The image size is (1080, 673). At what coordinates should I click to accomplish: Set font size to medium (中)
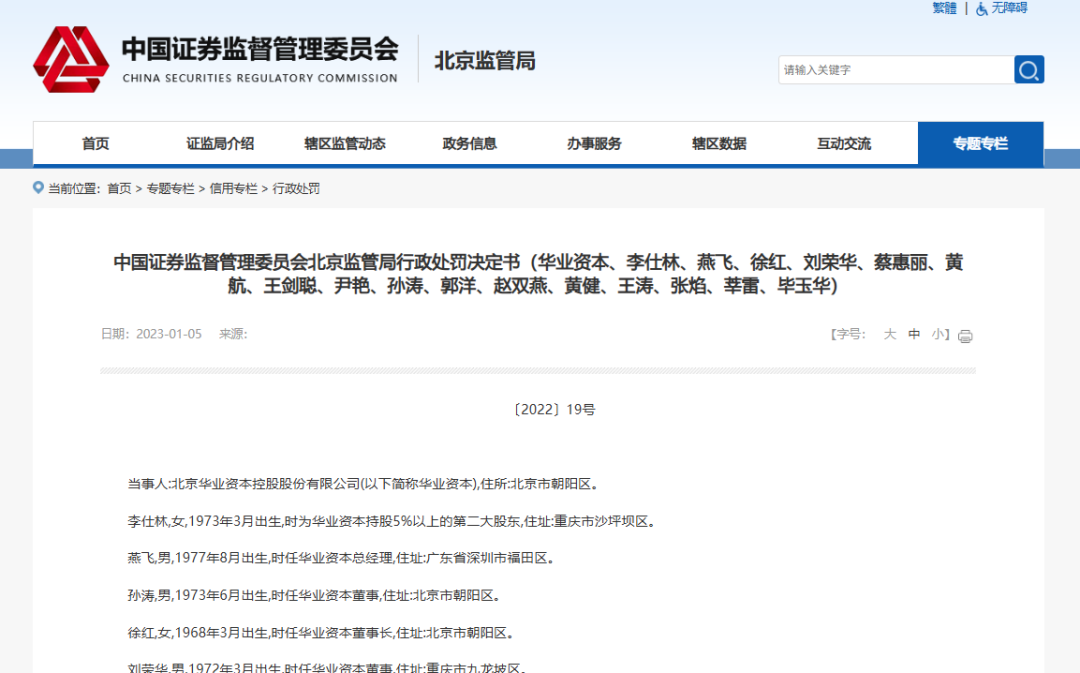click(914, 335)
